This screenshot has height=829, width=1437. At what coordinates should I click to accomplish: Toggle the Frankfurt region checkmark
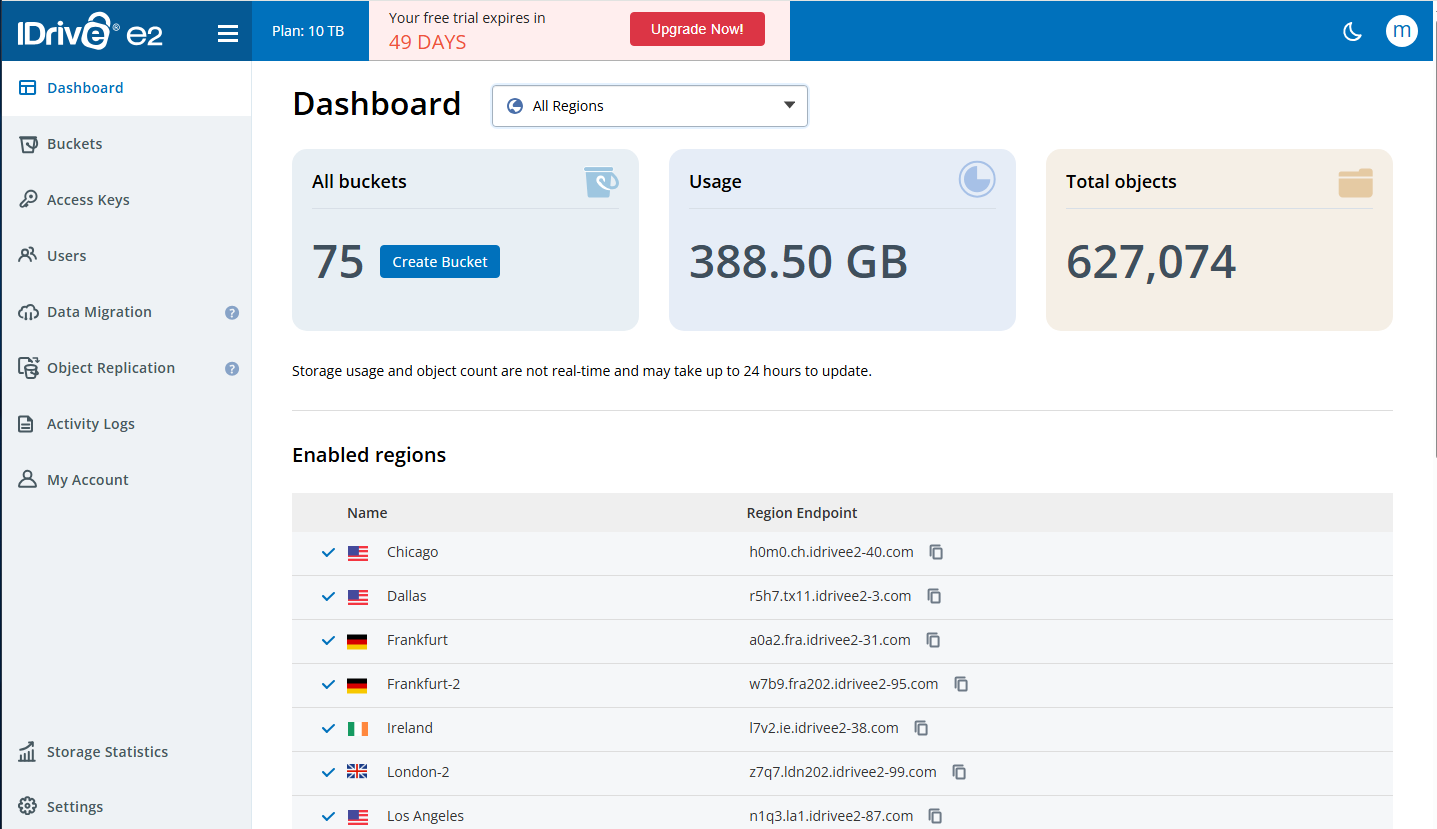pyautogui.click(x=328, y=641)
